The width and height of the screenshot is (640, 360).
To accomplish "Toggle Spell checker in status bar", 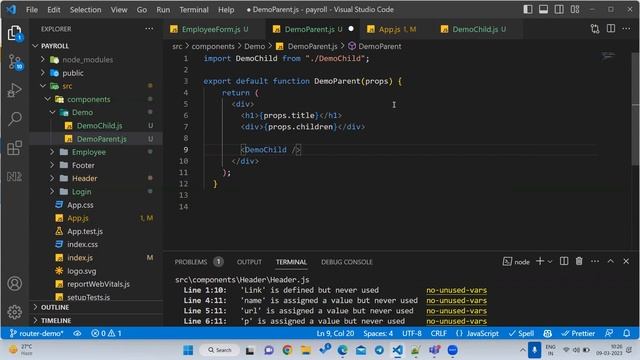I will click(x=521, y=333).
